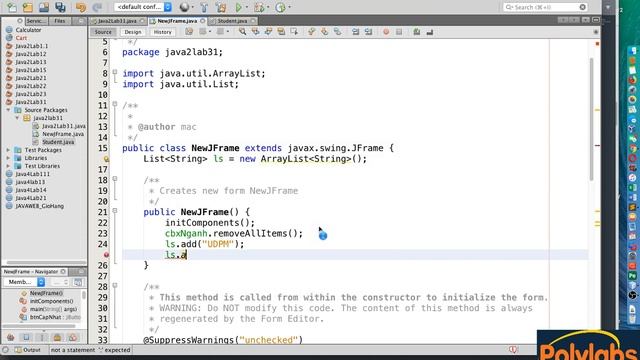The height and width of the screenshot is (360, 640).
Task: Collapse the code fold at line 21
Action: tap(115, 211)
